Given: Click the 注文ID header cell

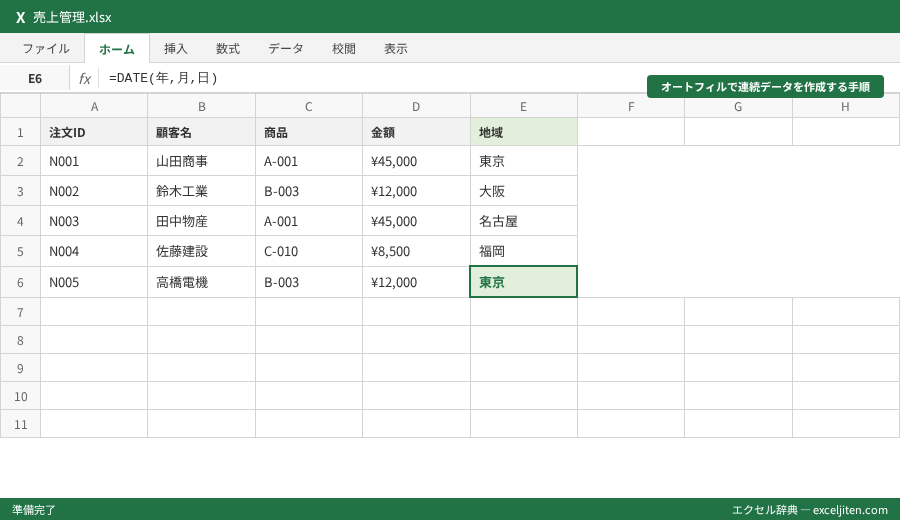Looking at the screenshot, I should coord(94,132).
